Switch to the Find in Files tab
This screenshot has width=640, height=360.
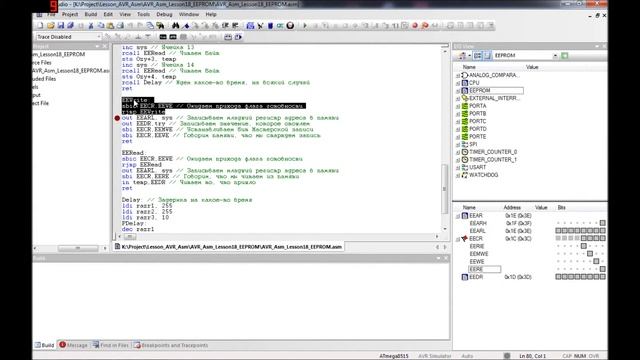[110, 345]
